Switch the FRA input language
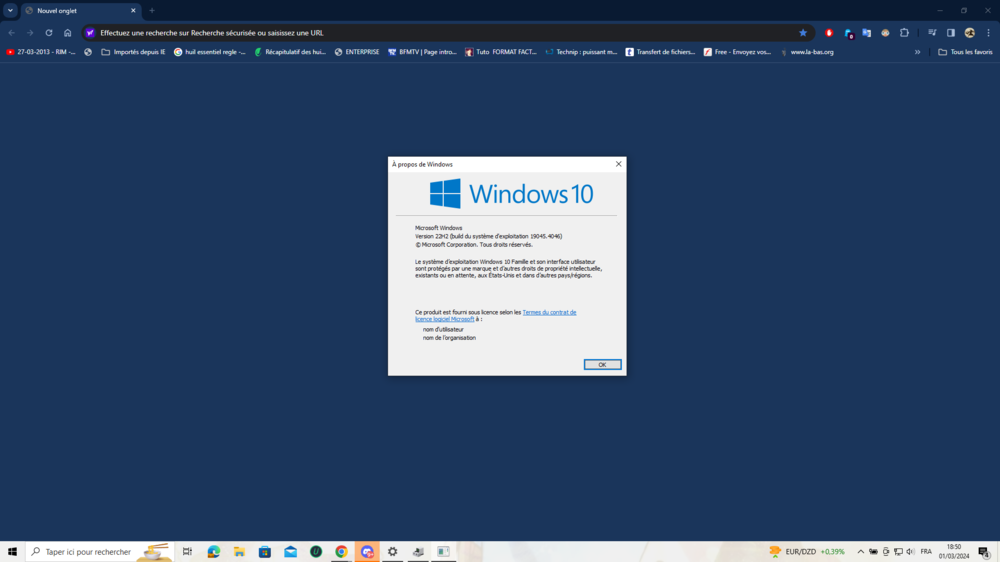 coord(926,551)
